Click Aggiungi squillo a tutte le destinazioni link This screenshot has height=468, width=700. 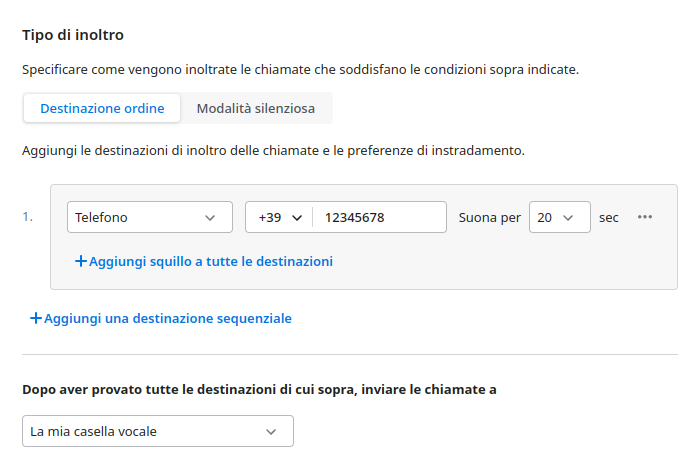pos(210,261)
